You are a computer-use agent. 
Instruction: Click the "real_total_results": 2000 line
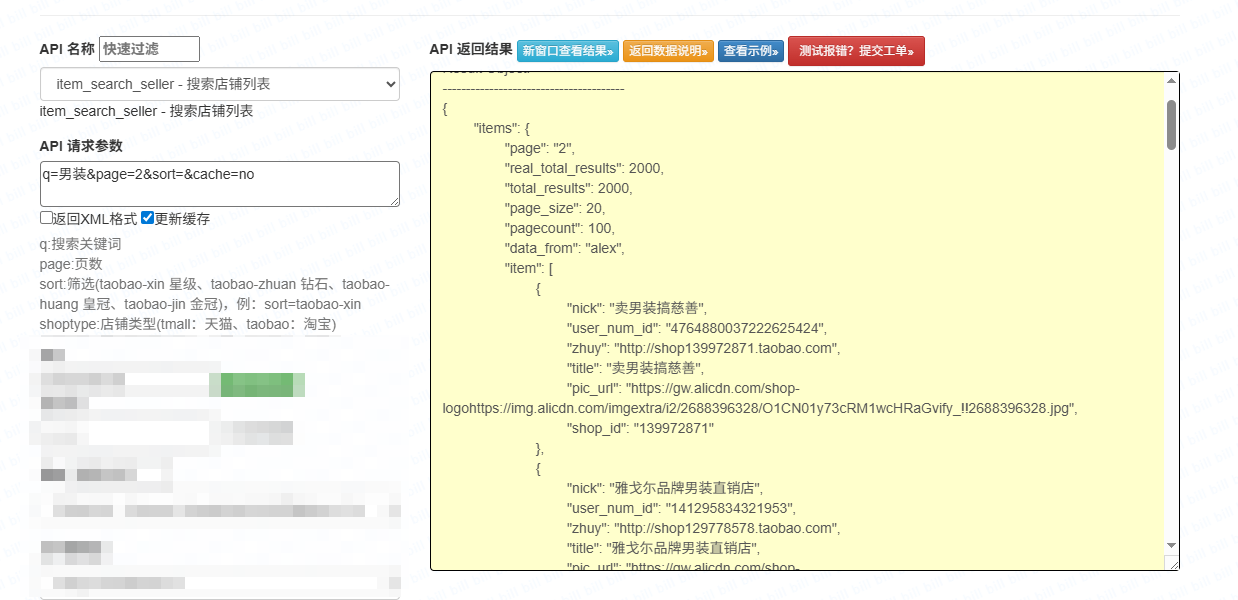point(584,168)
